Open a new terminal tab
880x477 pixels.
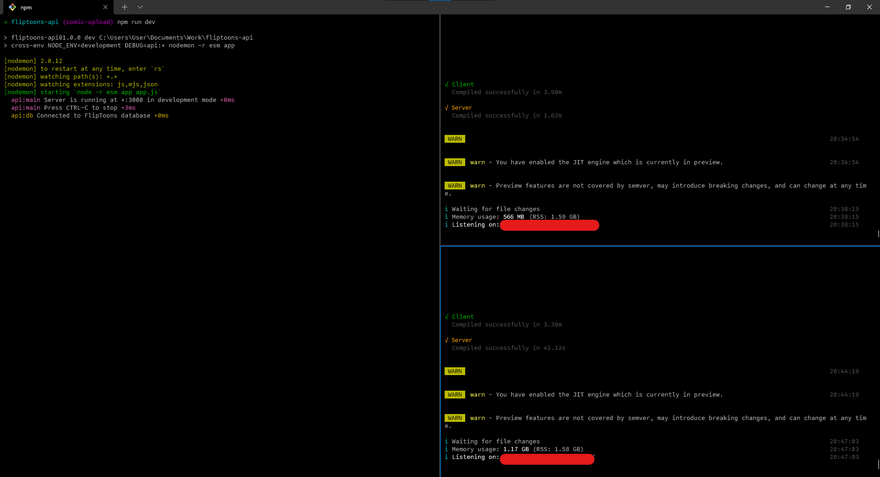(x=124, y=7)
